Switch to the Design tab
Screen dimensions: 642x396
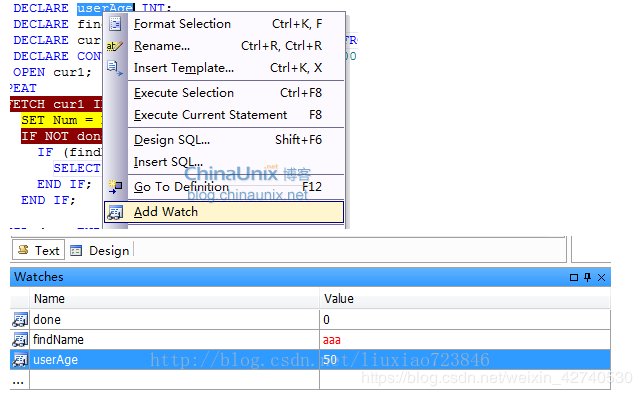click(x=99, y=251)
